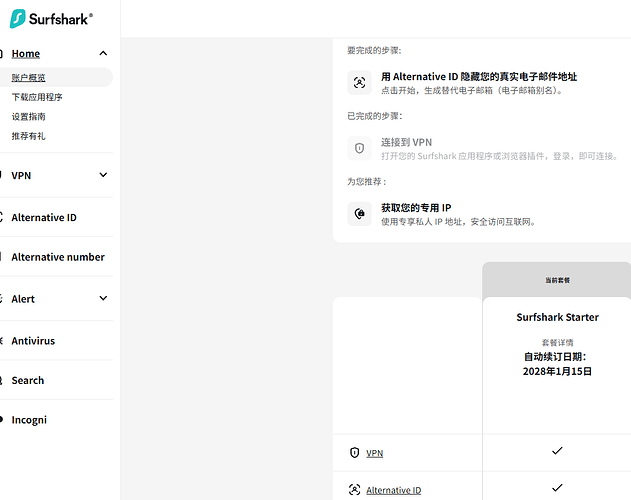The width and height of the screenshot is (631, 500).
Task: Expand the Alert section chevron
Action: point(103,298)
